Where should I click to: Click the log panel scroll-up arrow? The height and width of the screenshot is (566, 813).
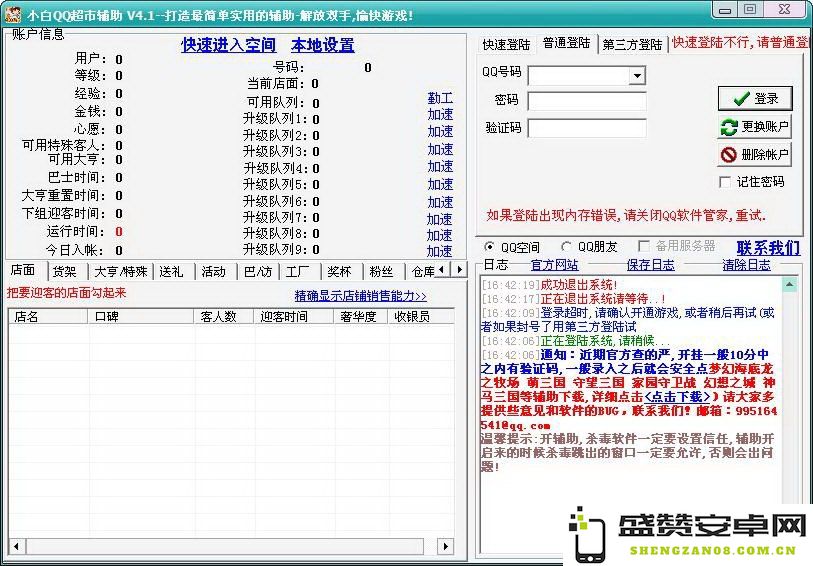click(790, 284)
